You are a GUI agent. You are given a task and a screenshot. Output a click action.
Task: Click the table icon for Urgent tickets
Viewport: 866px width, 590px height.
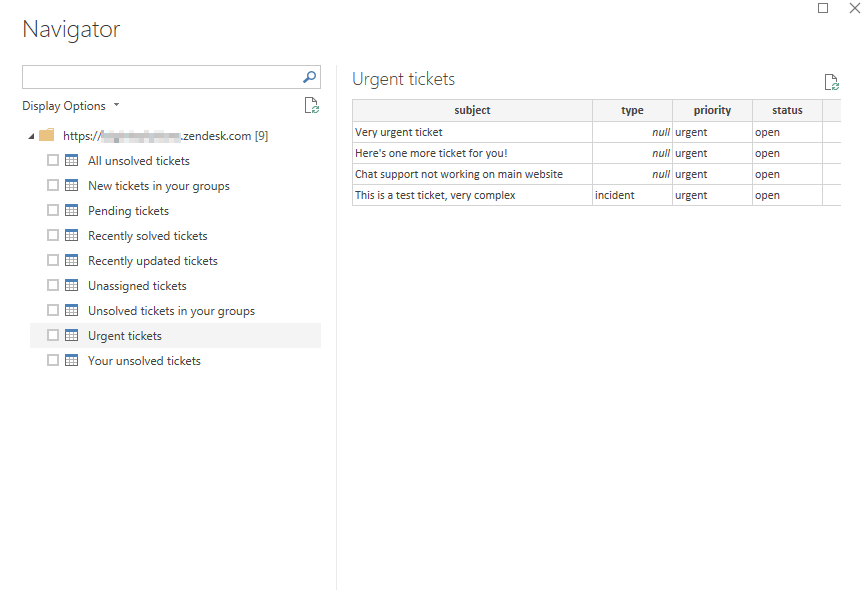tap(72, 335)
